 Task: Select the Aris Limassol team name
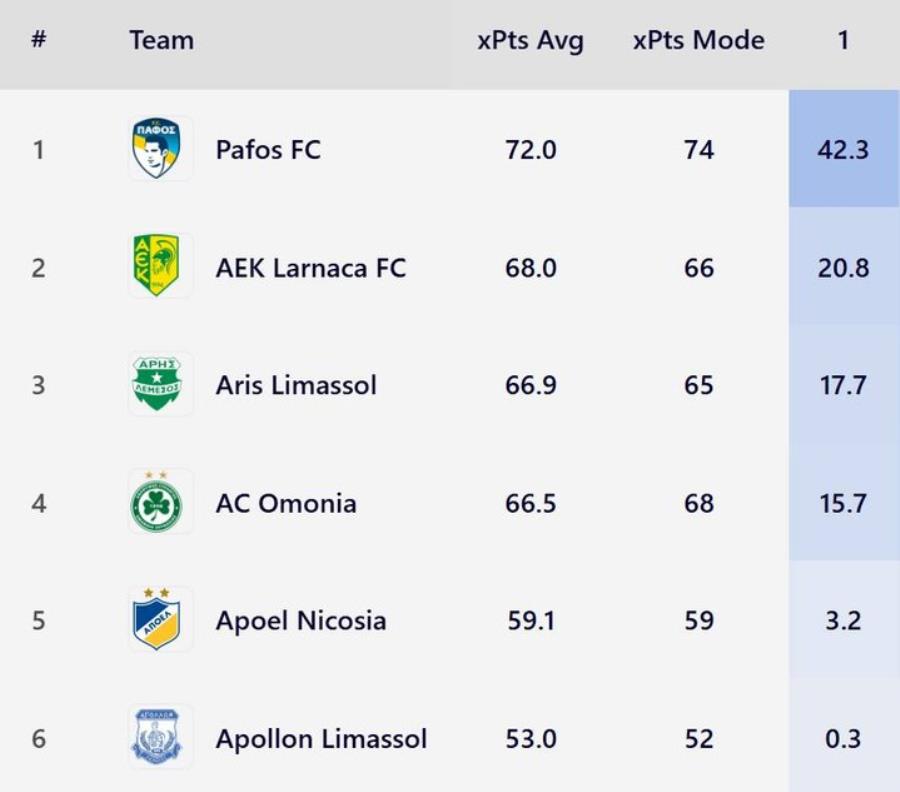[296, 386]
